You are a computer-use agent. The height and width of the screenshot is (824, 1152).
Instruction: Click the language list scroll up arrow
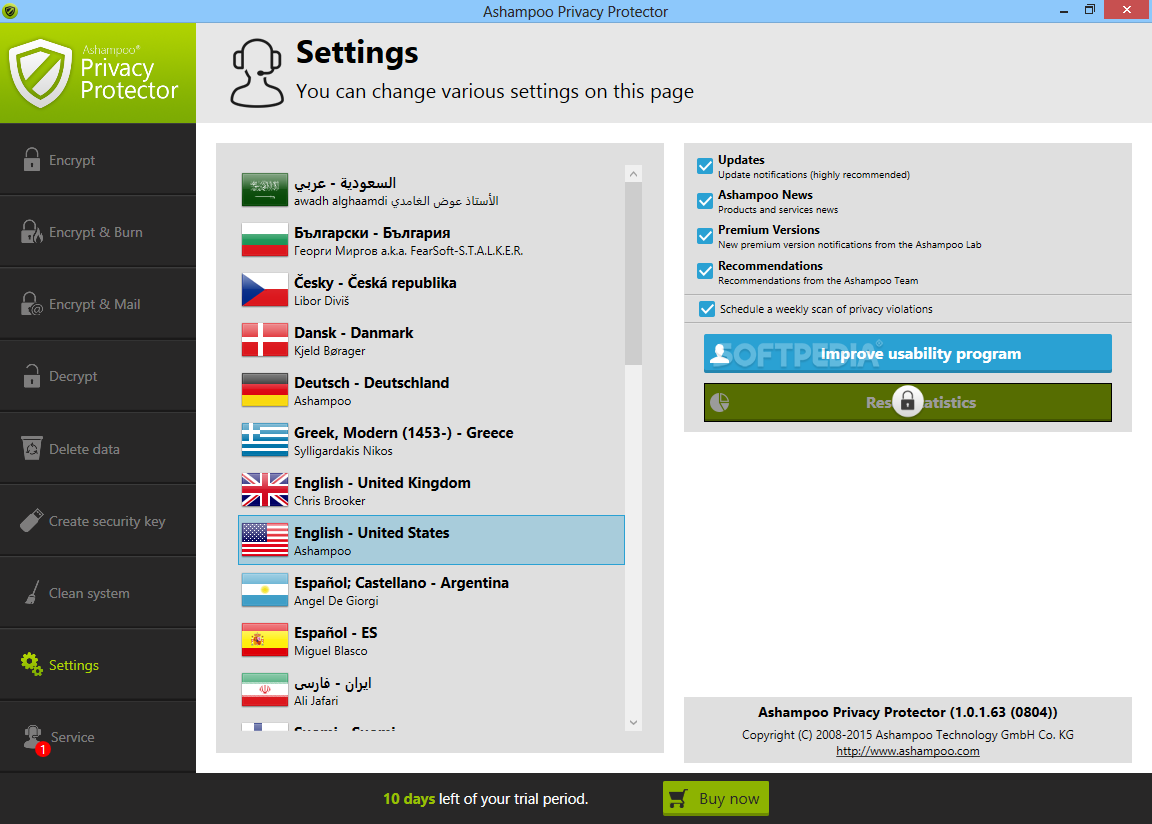coord(633,174)
